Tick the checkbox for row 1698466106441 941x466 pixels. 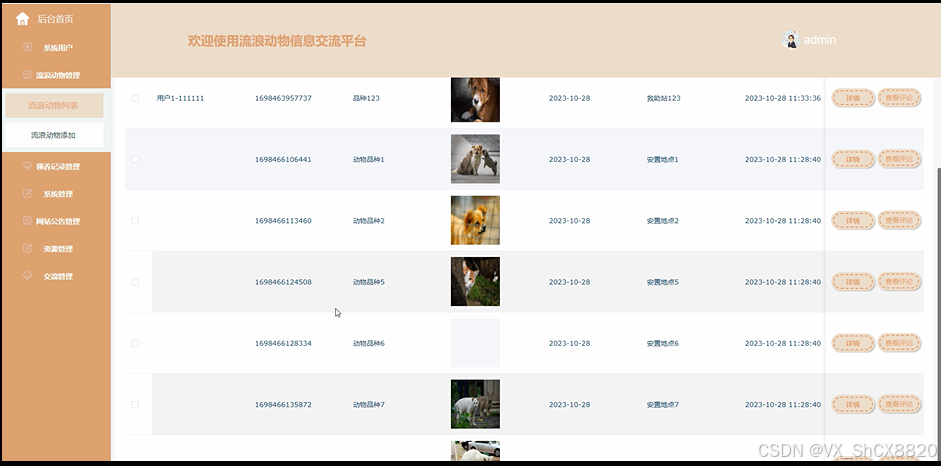135,159
